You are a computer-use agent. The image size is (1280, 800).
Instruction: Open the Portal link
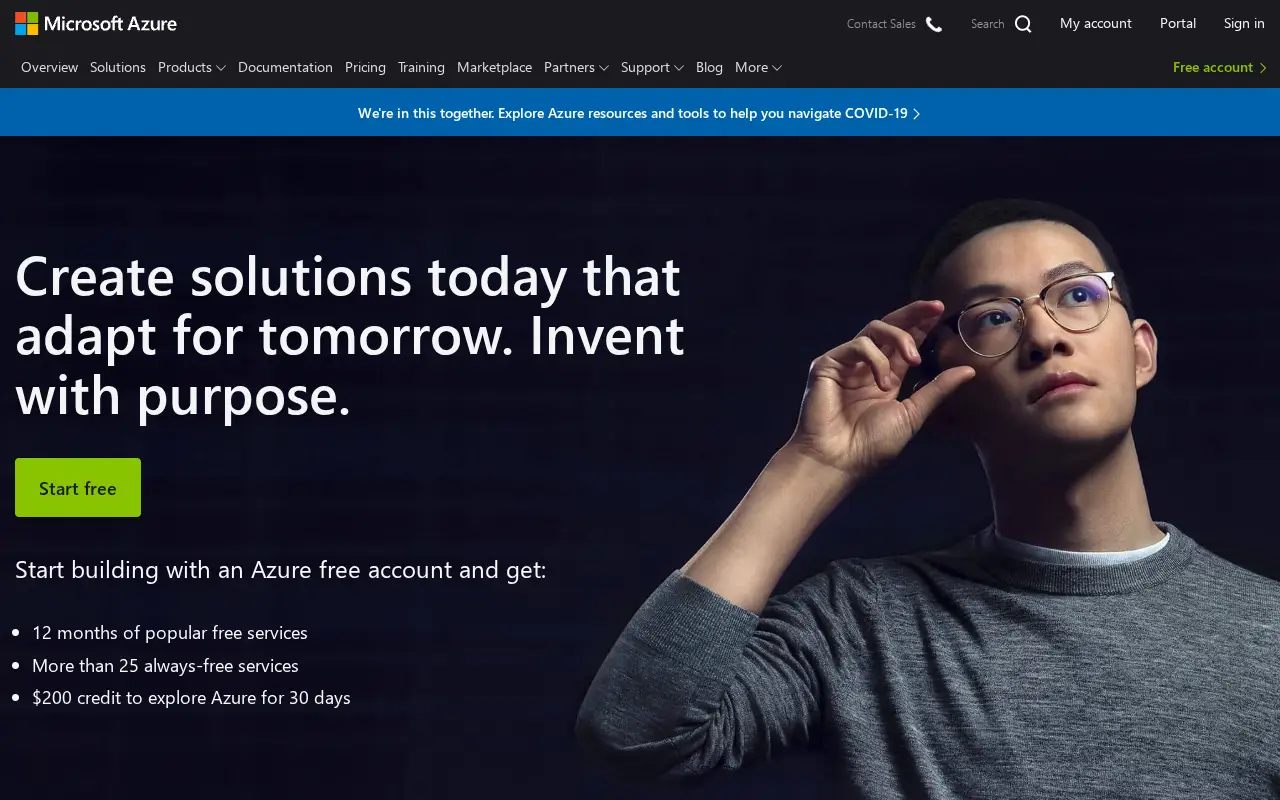(1178, 23)
